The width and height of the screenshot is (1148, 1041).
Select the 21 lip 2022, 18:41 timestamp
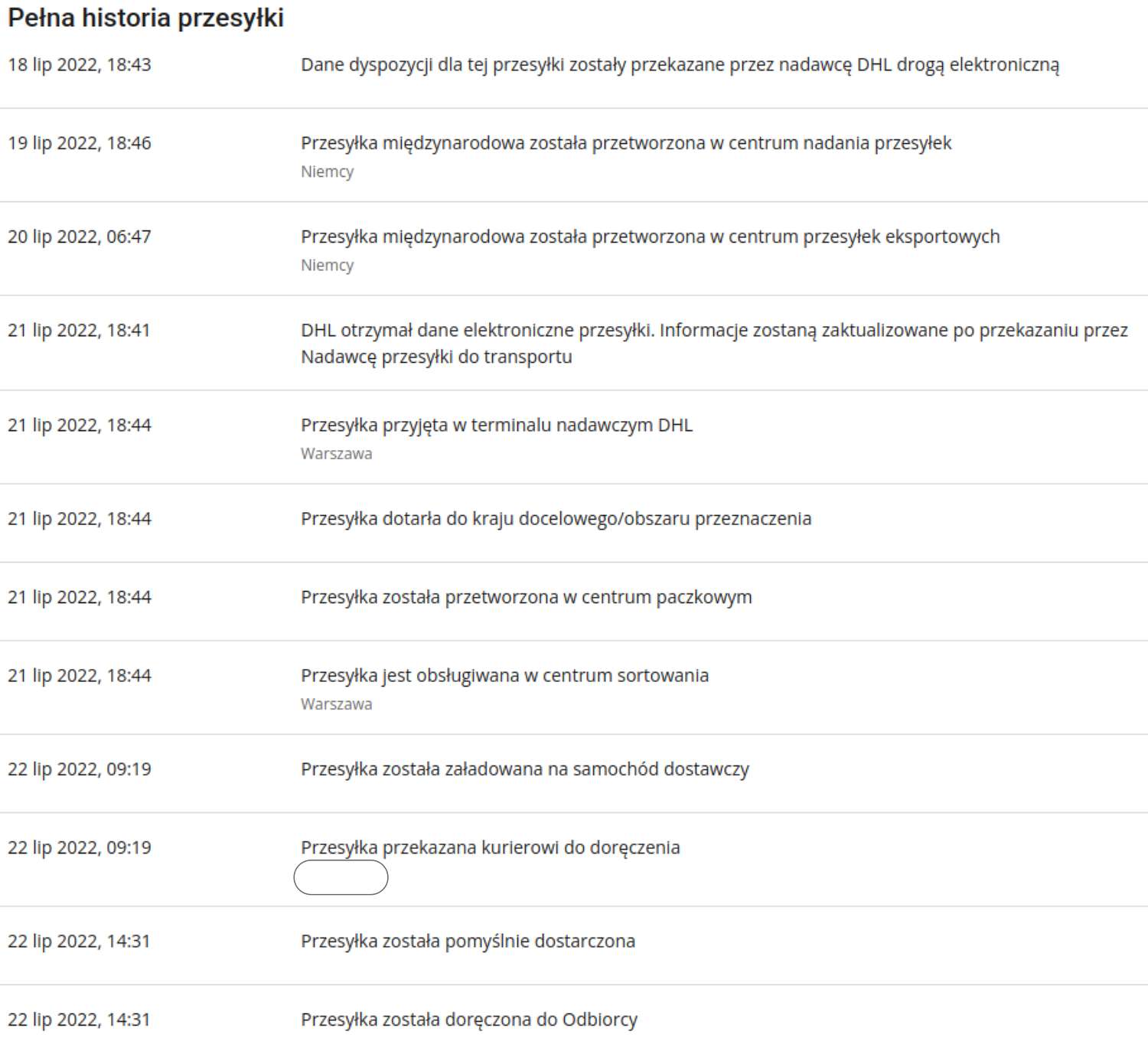click(79, 331)
